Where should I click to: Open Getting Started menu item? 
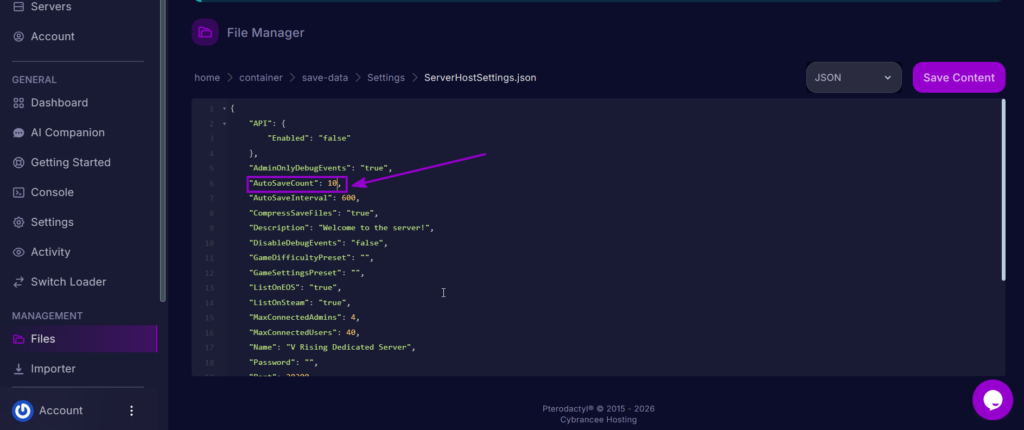click(71, 163)
